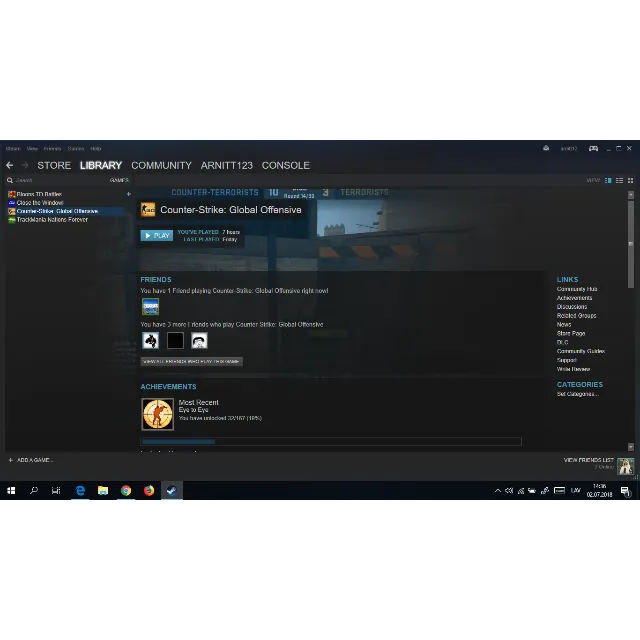Go forward with the right arrow
640x640 pixels.
[25, 165]
